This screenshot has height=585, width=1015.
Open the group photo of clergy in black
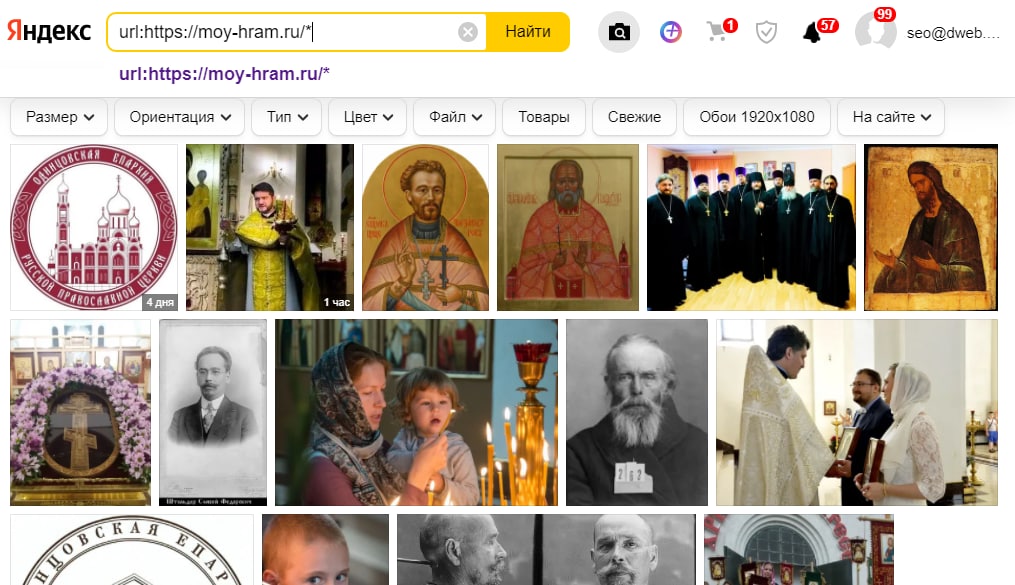[x=751, y=227]
